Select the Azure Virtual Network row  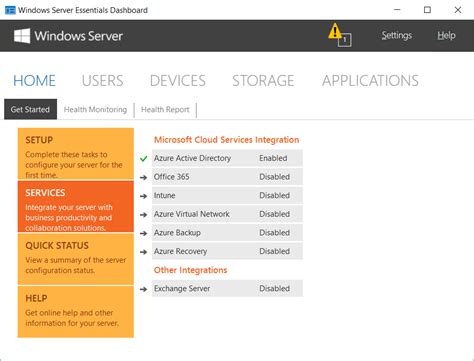click(x=227, y=214)
